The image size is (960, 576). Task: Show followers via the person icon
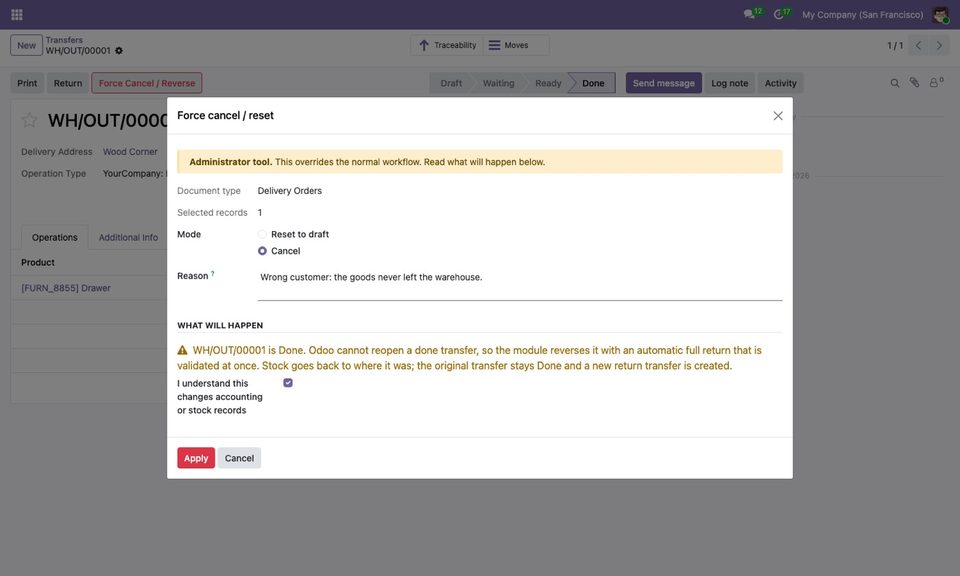(935, 83)
